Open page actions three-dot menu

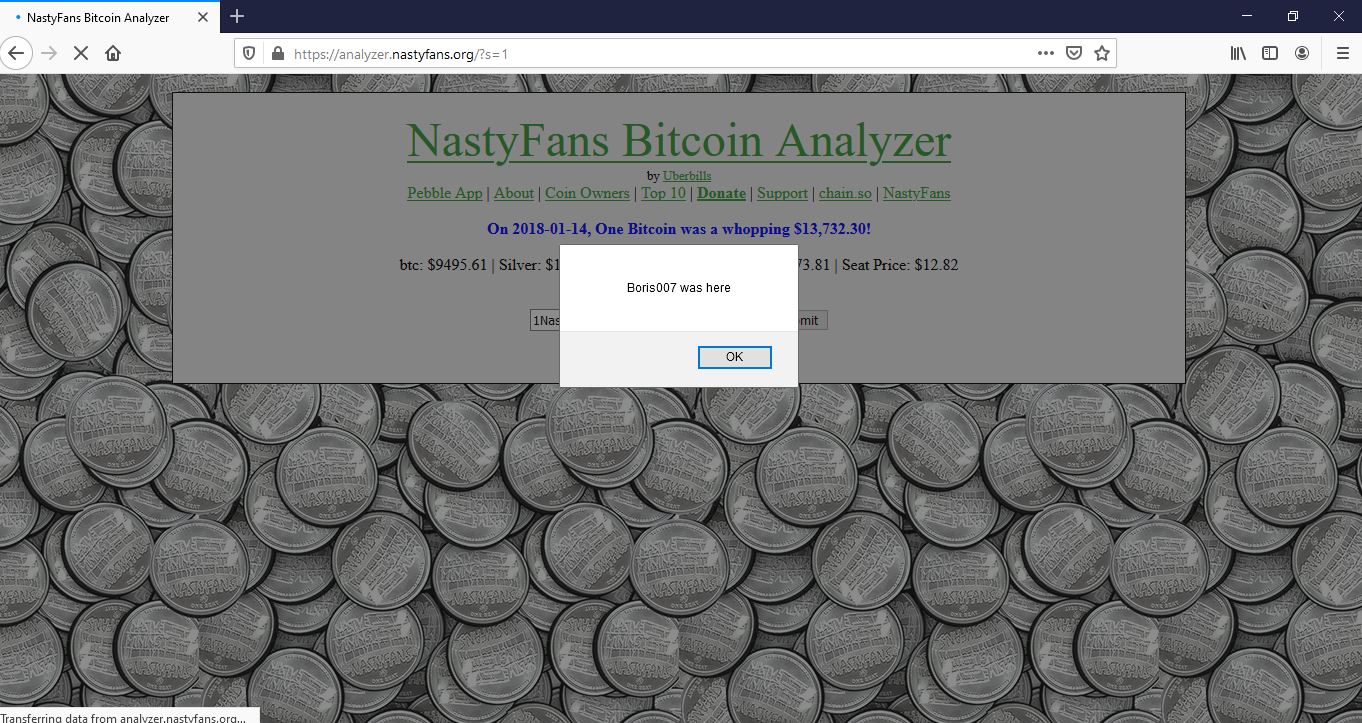tap(1046, 53)
